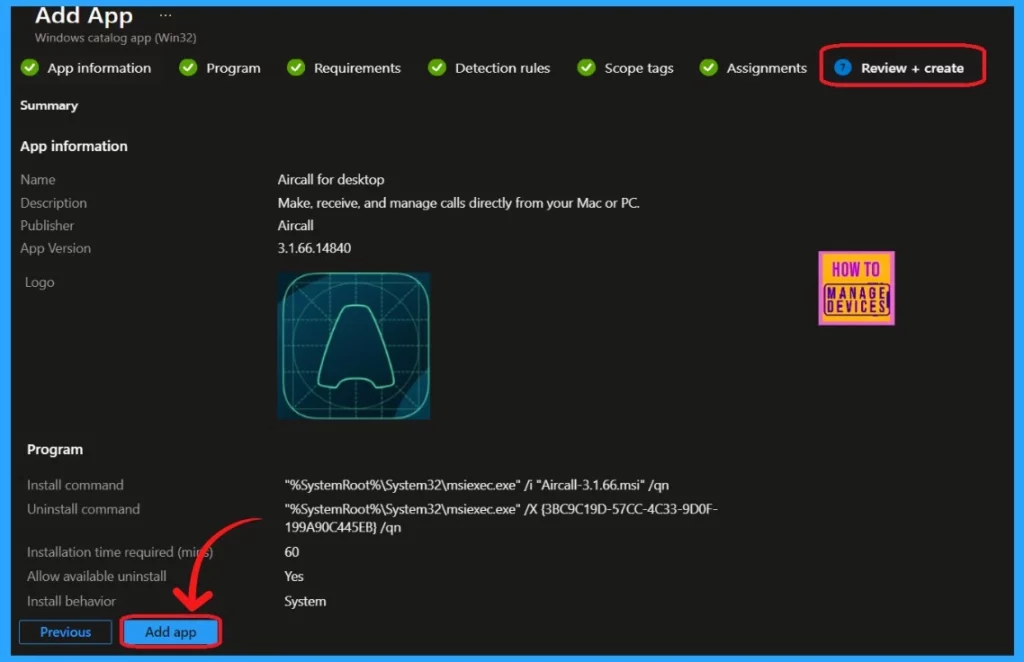
Task: Click the Add app button
Action: pos(170,632)
